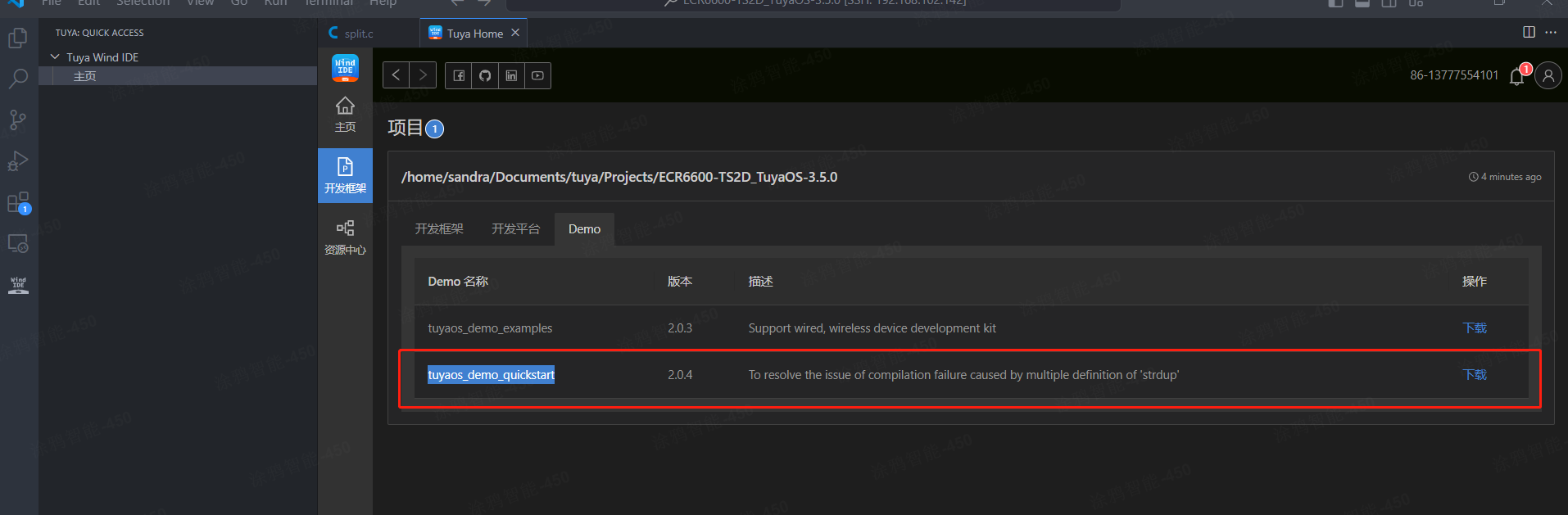1568x515 pixels.
Task: Go to 主页 home in Tuya sidebar
Action: coord(345,115)
